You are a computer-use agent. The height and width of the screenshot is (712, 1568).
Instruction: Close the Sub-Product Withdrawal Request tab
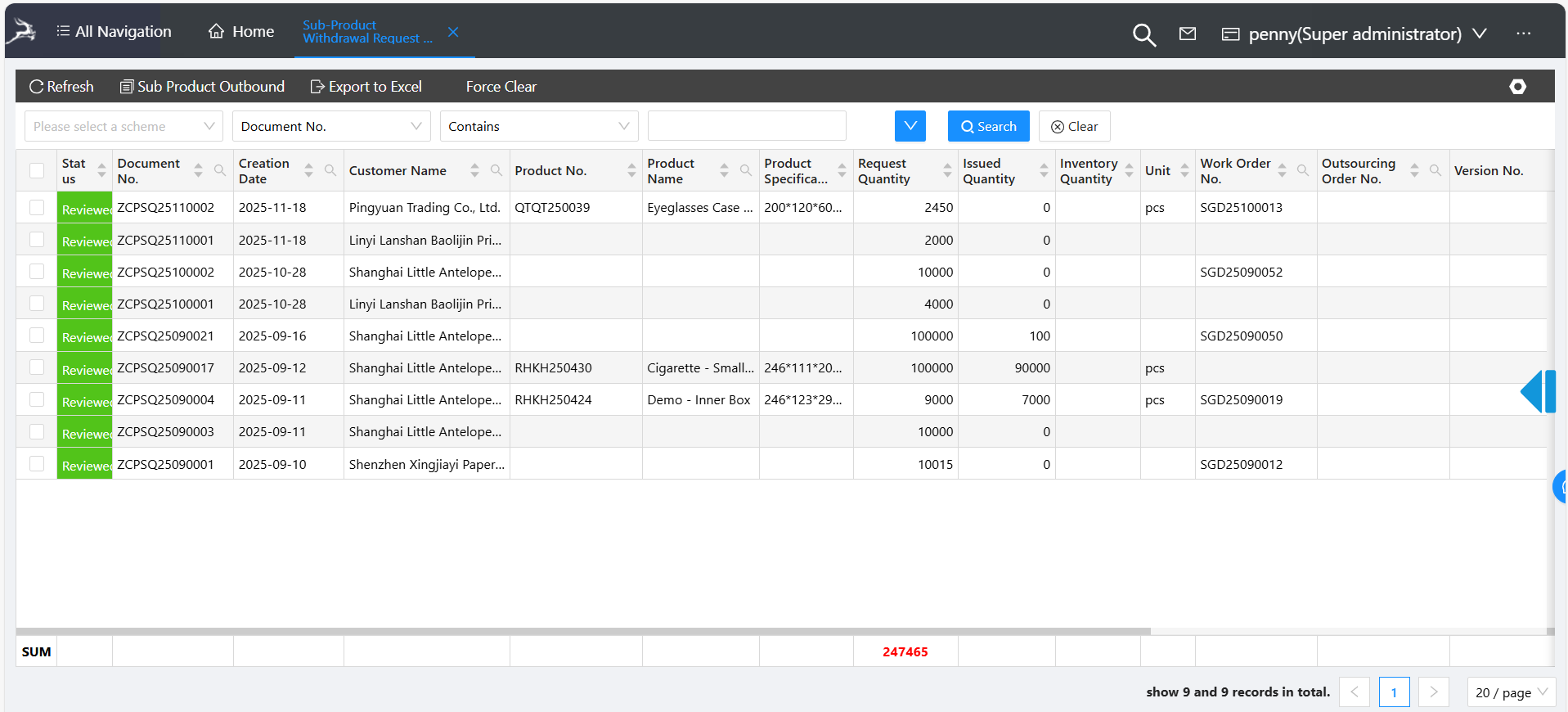tap(453, 32)
